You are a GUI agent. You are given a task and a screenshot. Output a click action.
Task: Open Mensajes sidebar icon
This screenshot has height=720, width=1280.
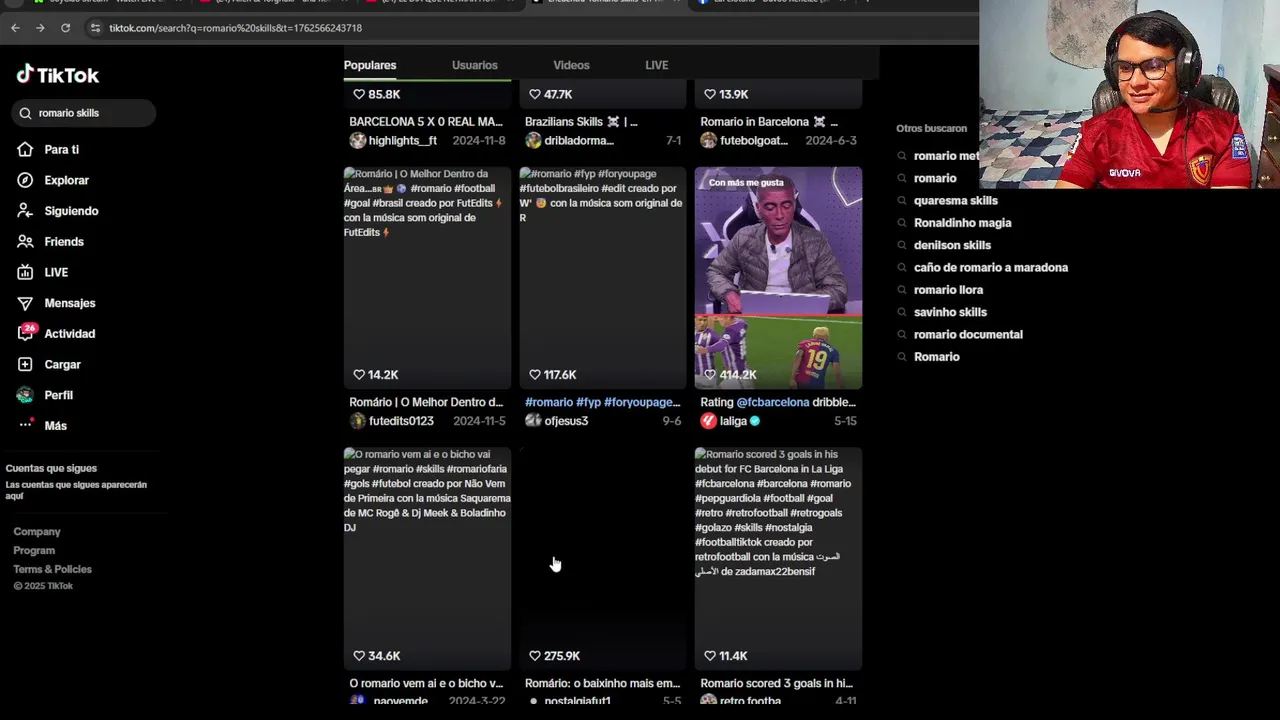25,303
